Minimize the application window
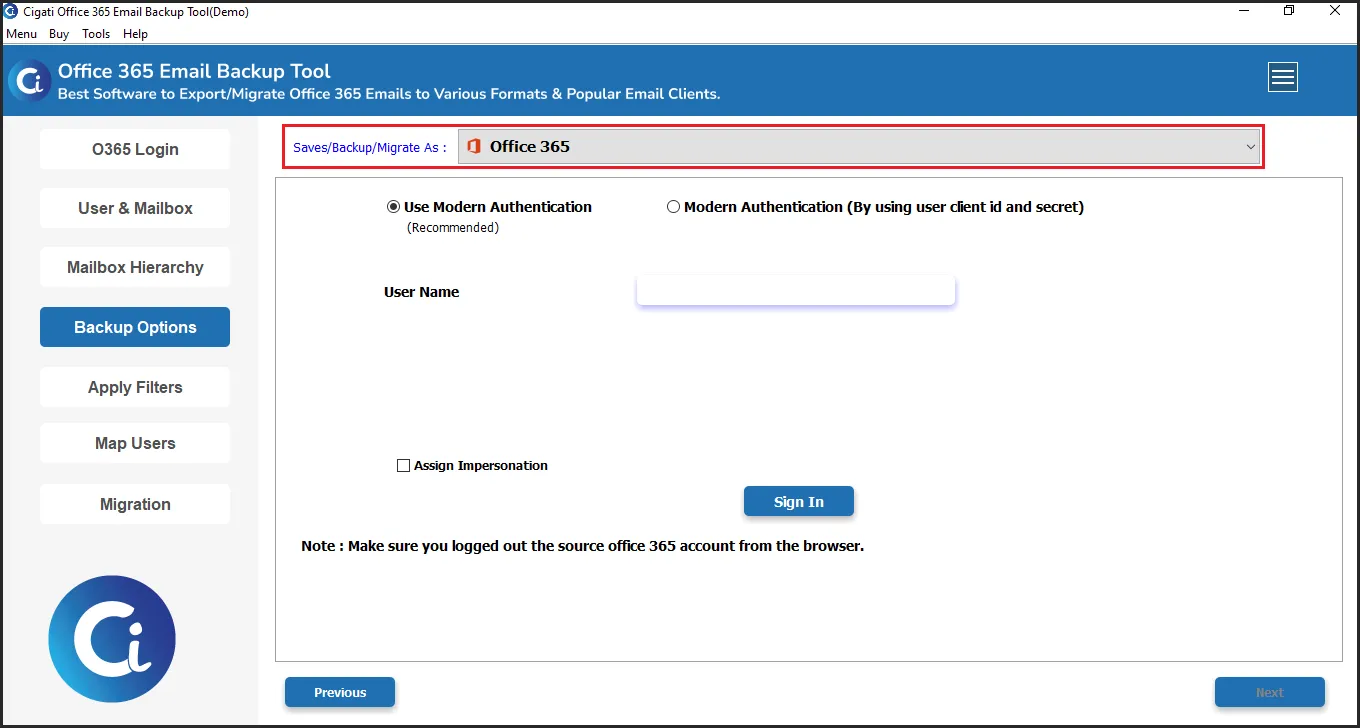 pyautogui.click(x=1243, y=11)
